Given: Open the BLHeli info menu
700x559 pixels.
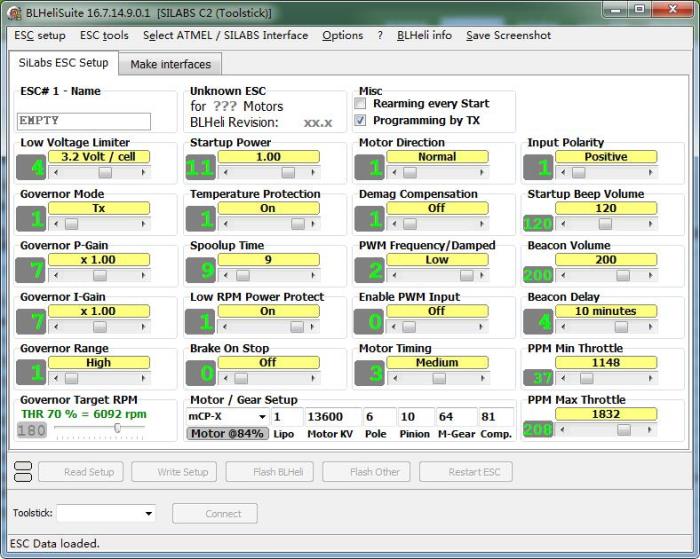Looking at the screenshot, I should [424, 35].
